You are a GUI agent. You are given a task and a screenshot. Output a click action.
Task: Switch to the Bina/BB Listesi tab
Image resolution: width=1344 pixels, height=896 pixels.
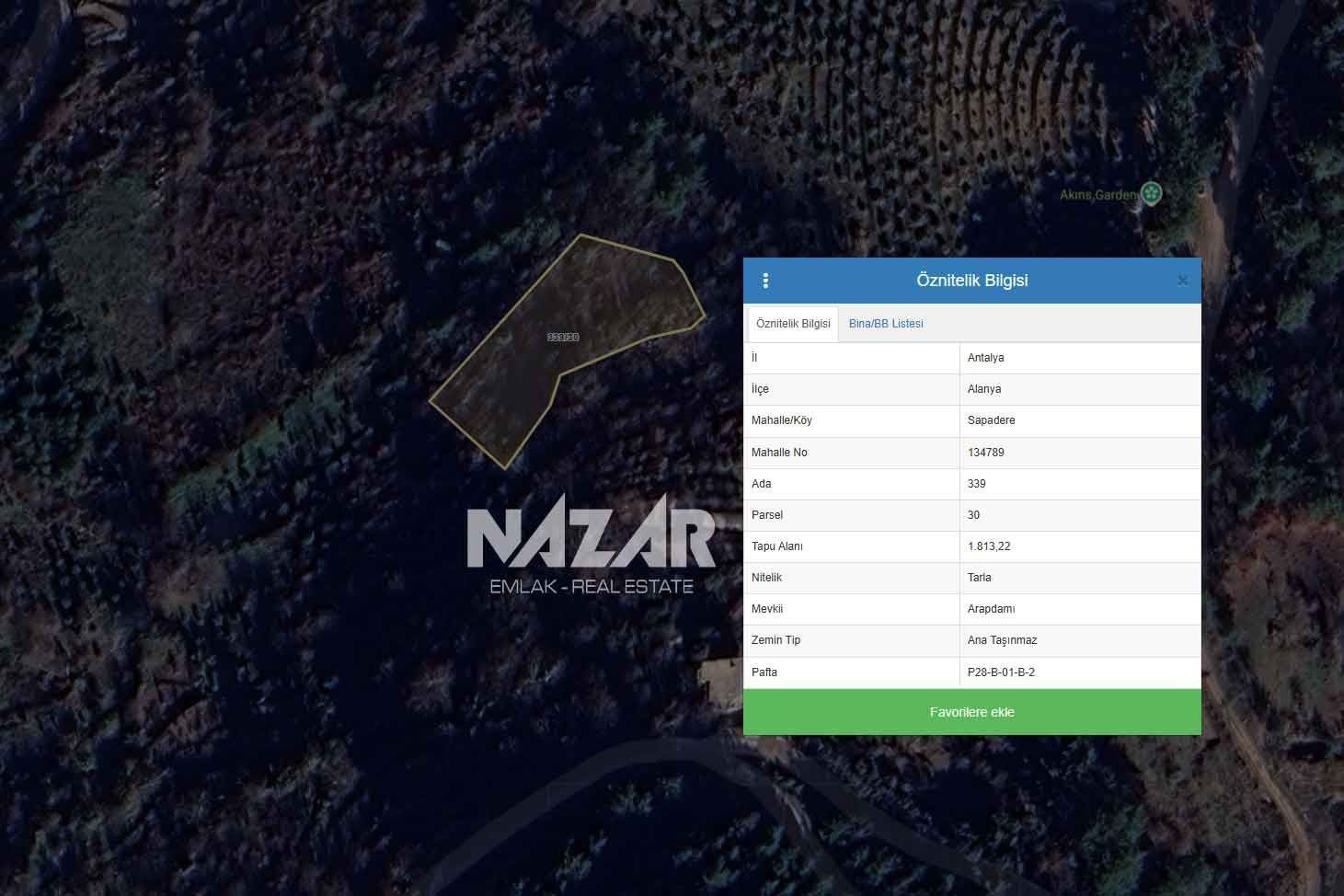pyautogui.click(x=885, y=324)
